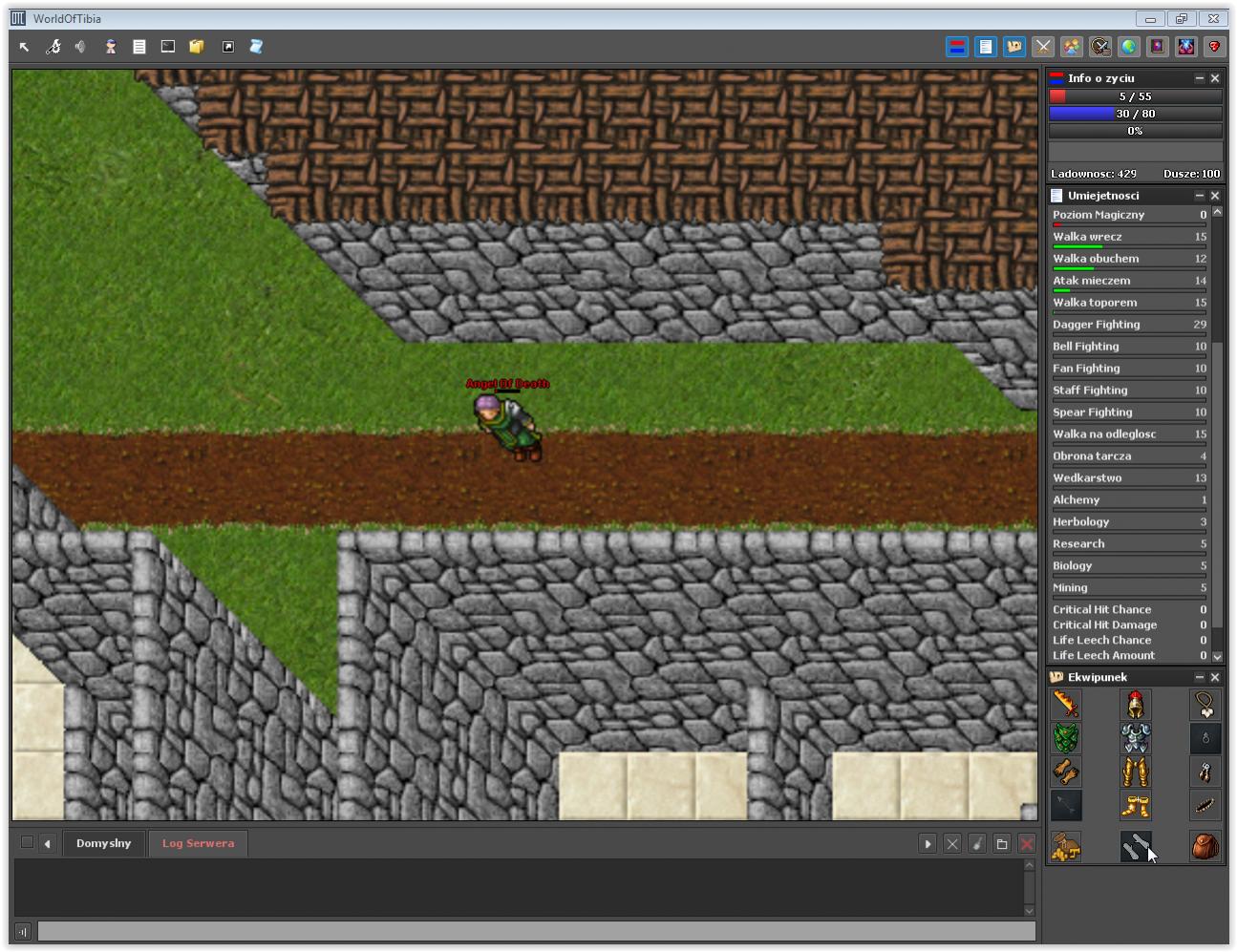1237x952 pixels.
Task: Click the shortcut arrow square icon
Action: [x=228, y=47]
